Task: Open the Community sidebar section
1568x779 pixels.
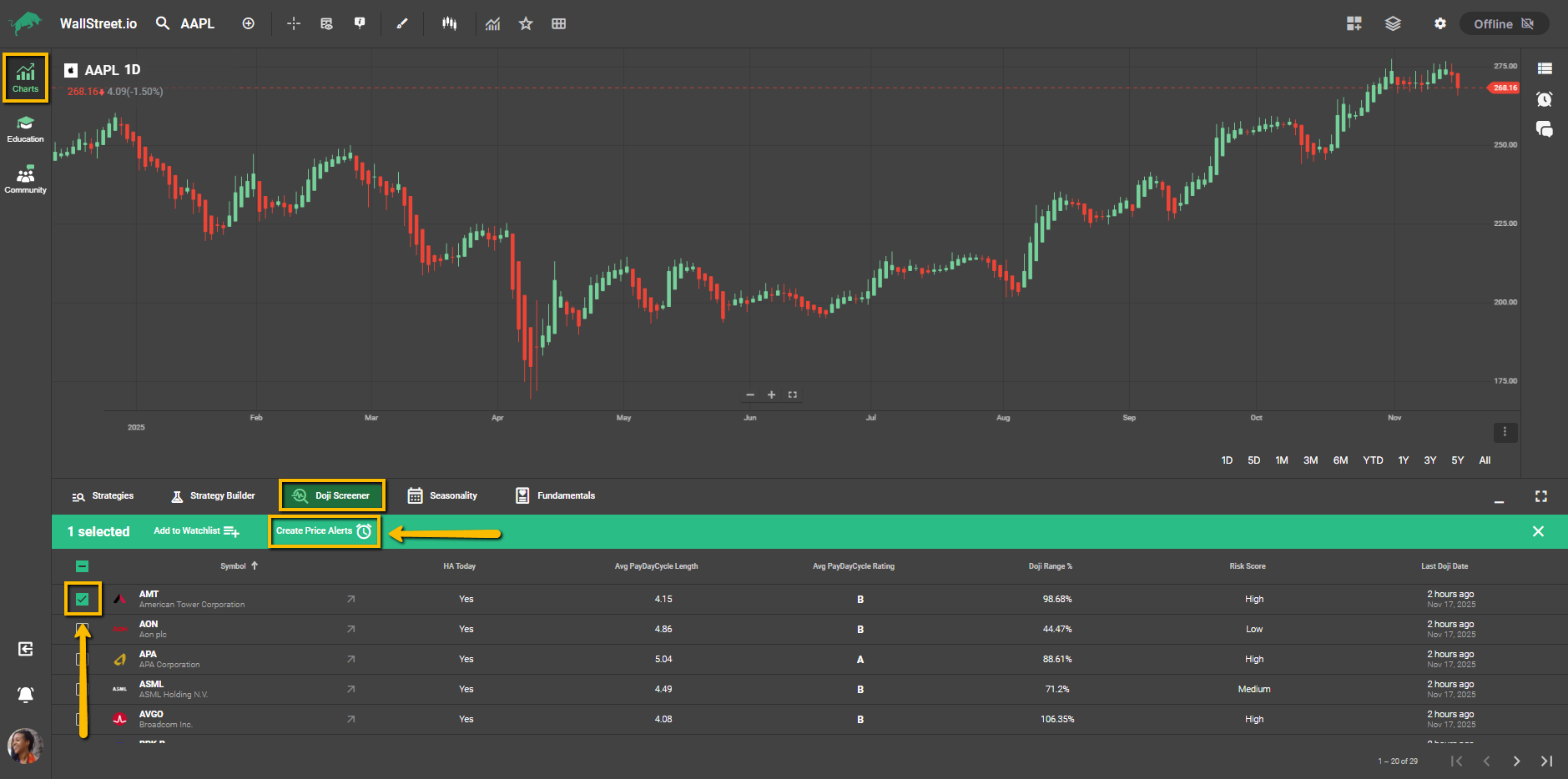Action: pyautogui.click(x=25, y=179)
